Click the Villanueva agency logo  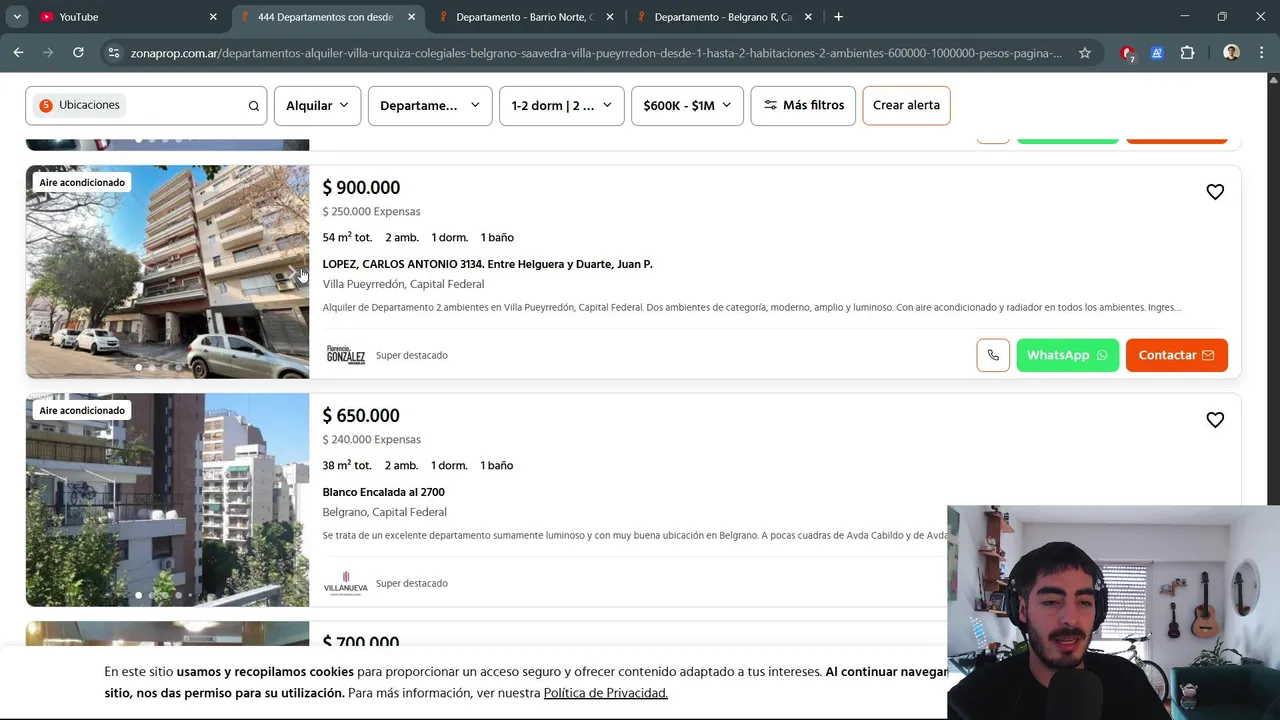(x=346, y=583)
